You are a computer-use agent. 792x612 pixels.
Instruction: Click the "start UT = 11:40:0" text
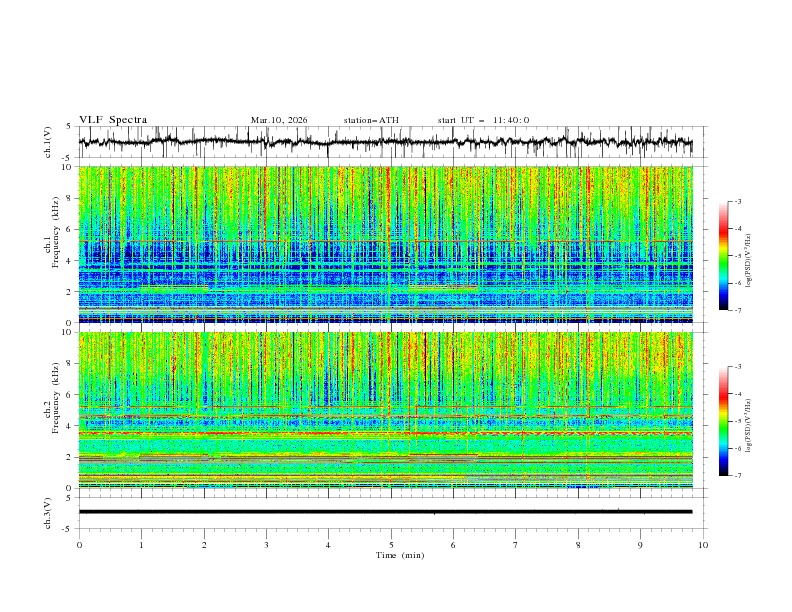(483, 120)
